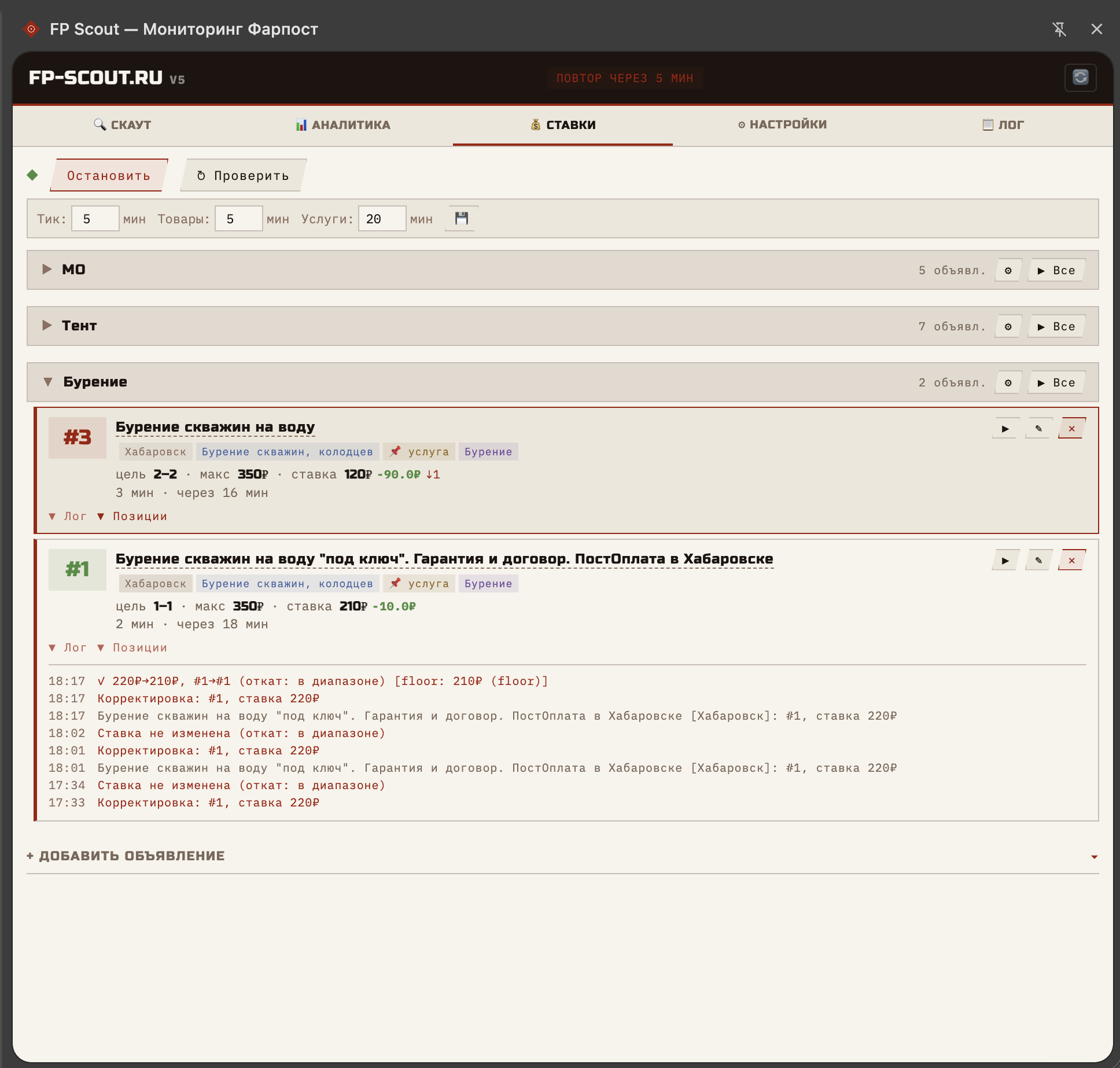Click the 17:33 Корректировка log entry
Image resolution: width=1120 pixels, height=1068 pixels.
208,802
